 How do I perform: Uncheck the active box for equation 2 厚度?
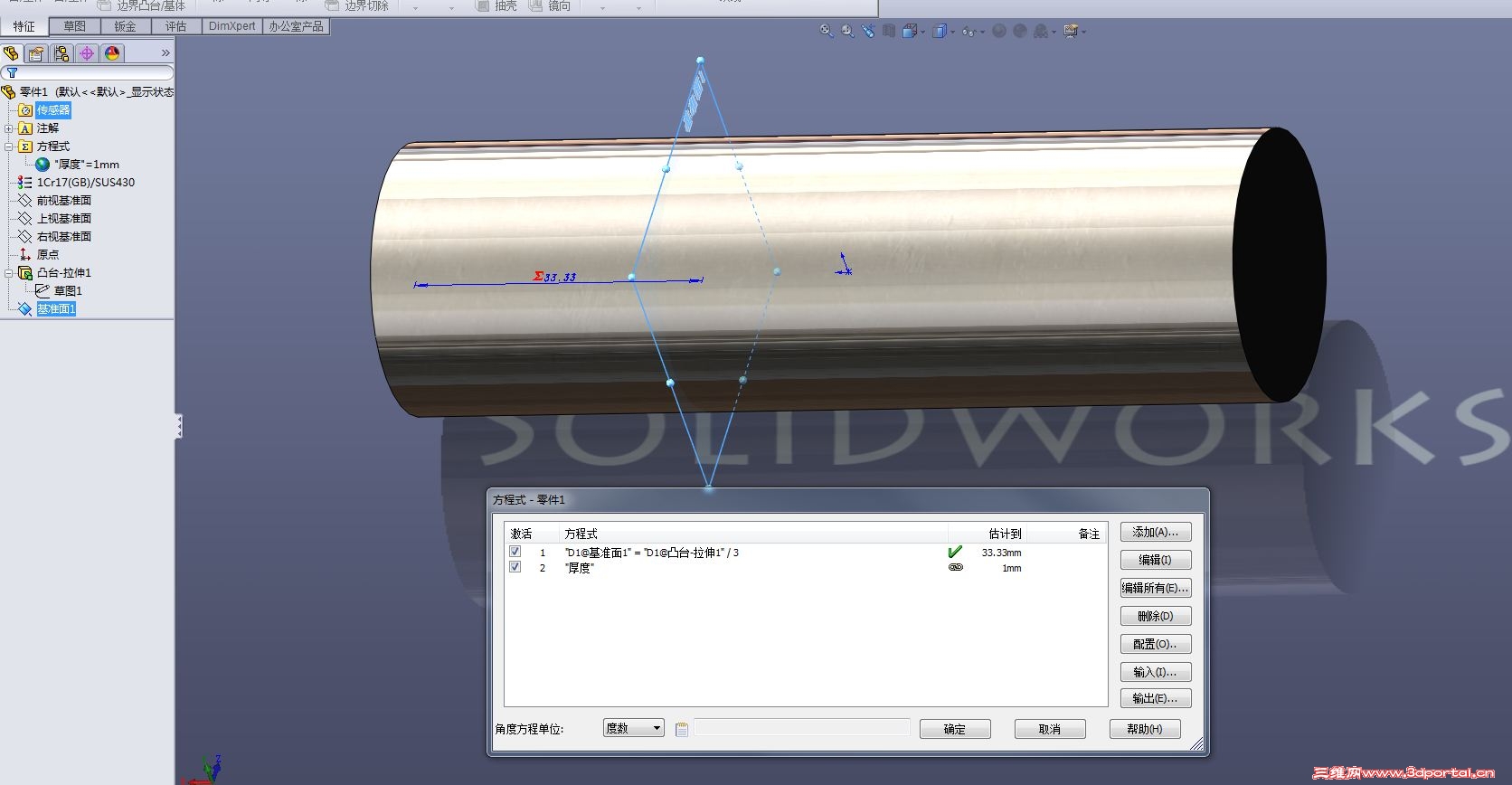[515, 567]
